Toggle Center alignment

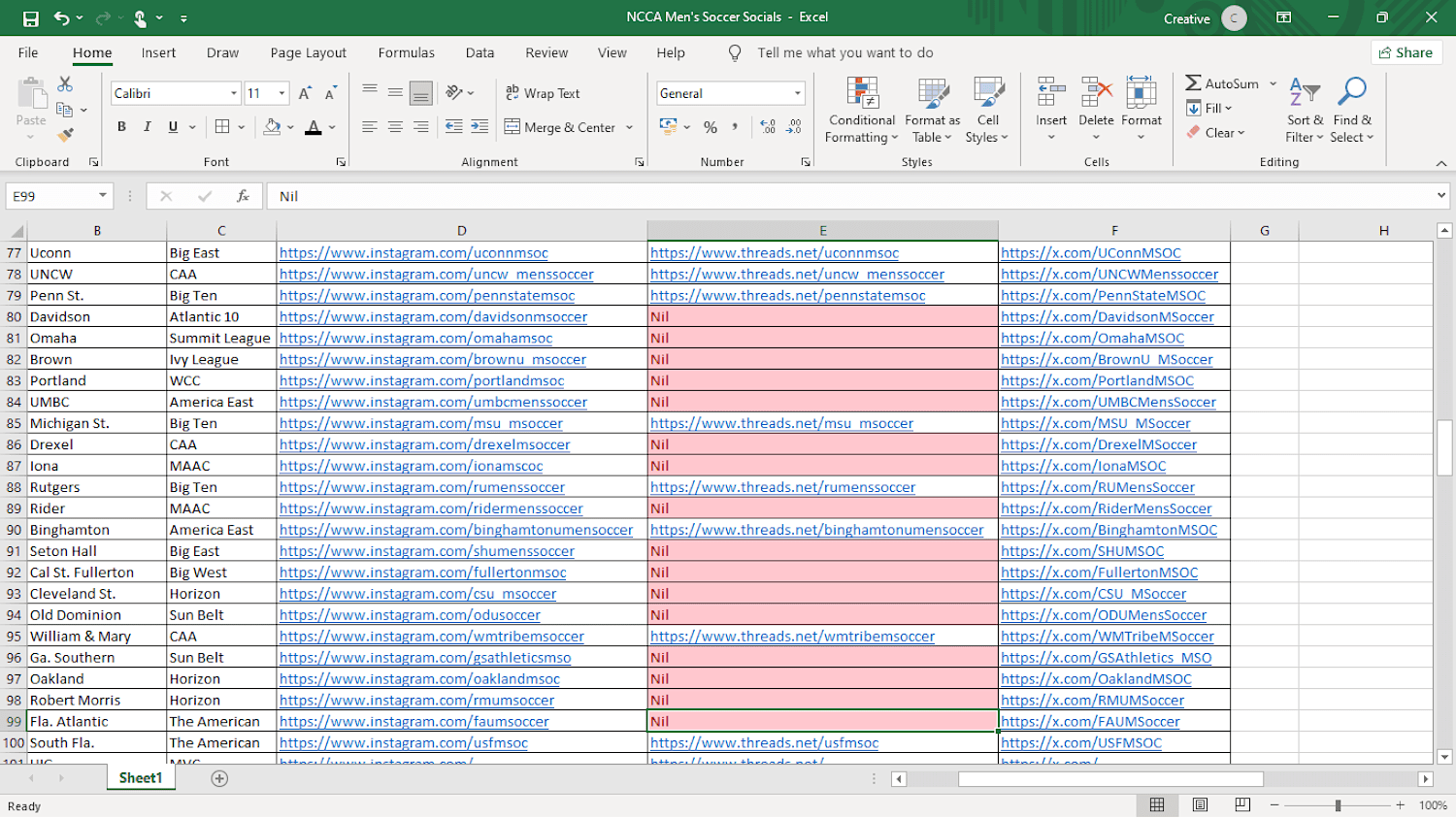(395, 126)
